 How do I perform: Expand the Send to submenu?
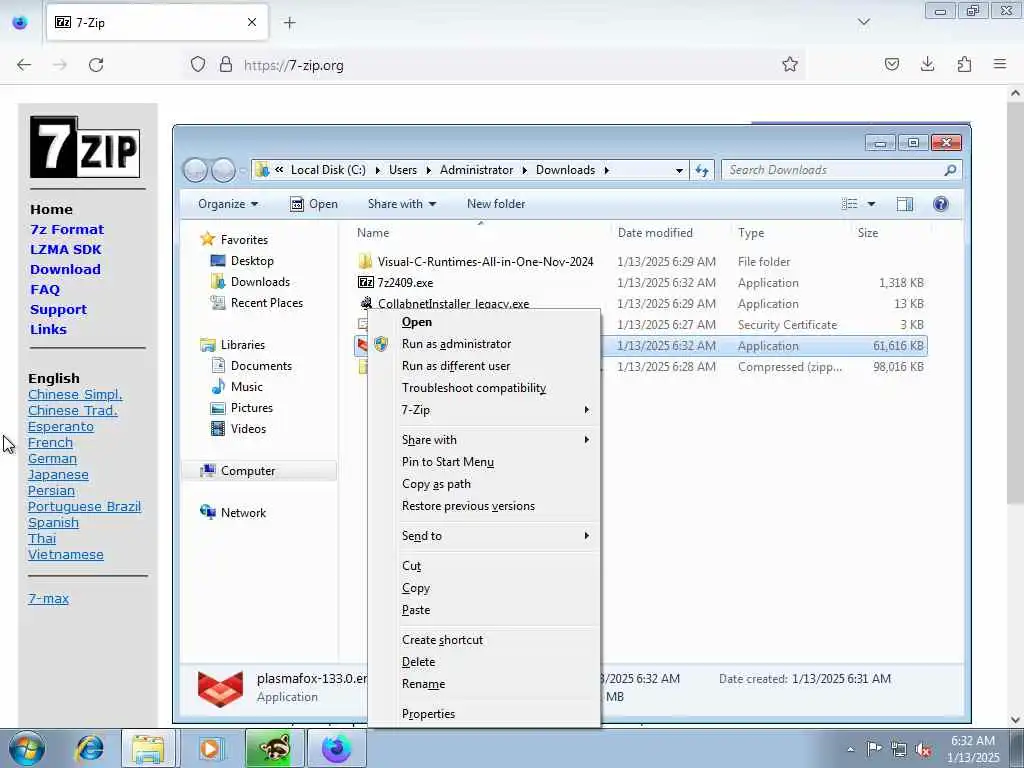pyautogui.click(x=483, y=536)
